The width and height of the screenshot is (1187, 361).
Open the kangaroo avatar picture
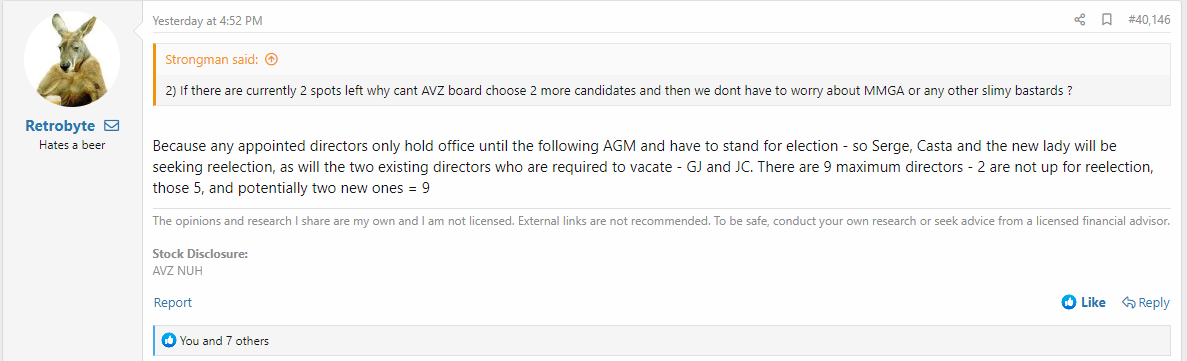72,60
